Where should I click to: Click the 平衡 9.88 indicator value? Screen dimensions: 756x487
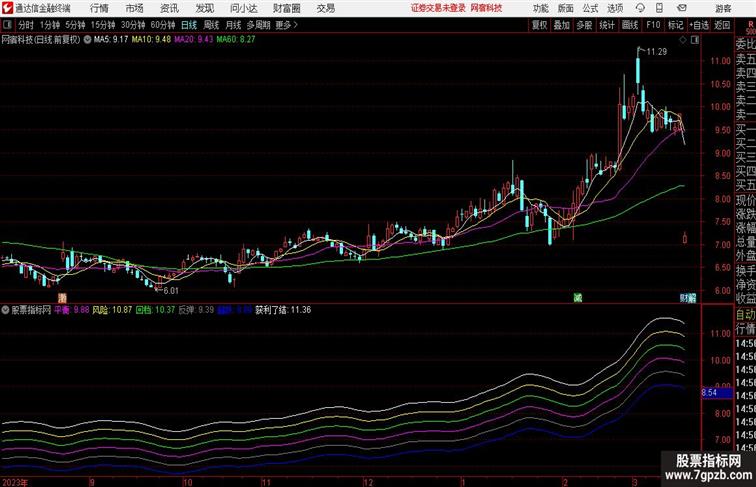[71, 310]
